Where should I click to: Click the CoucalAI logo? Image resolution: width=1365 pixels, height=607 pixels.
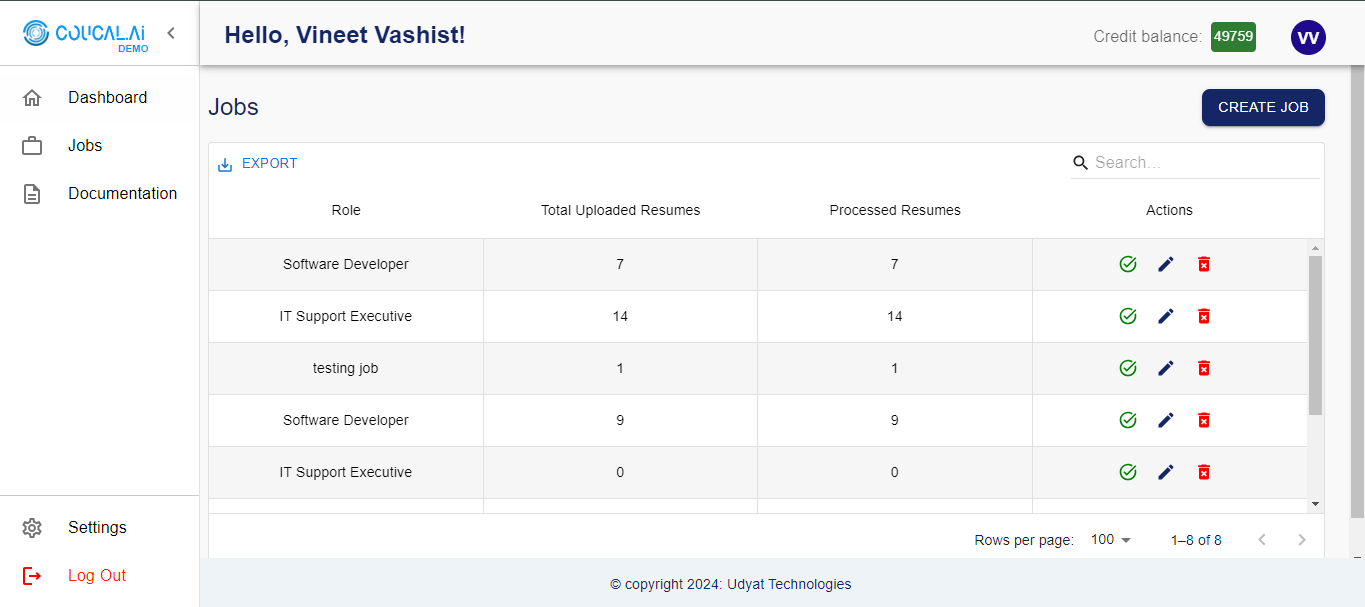pyautogui.click(x=85, y=34)
